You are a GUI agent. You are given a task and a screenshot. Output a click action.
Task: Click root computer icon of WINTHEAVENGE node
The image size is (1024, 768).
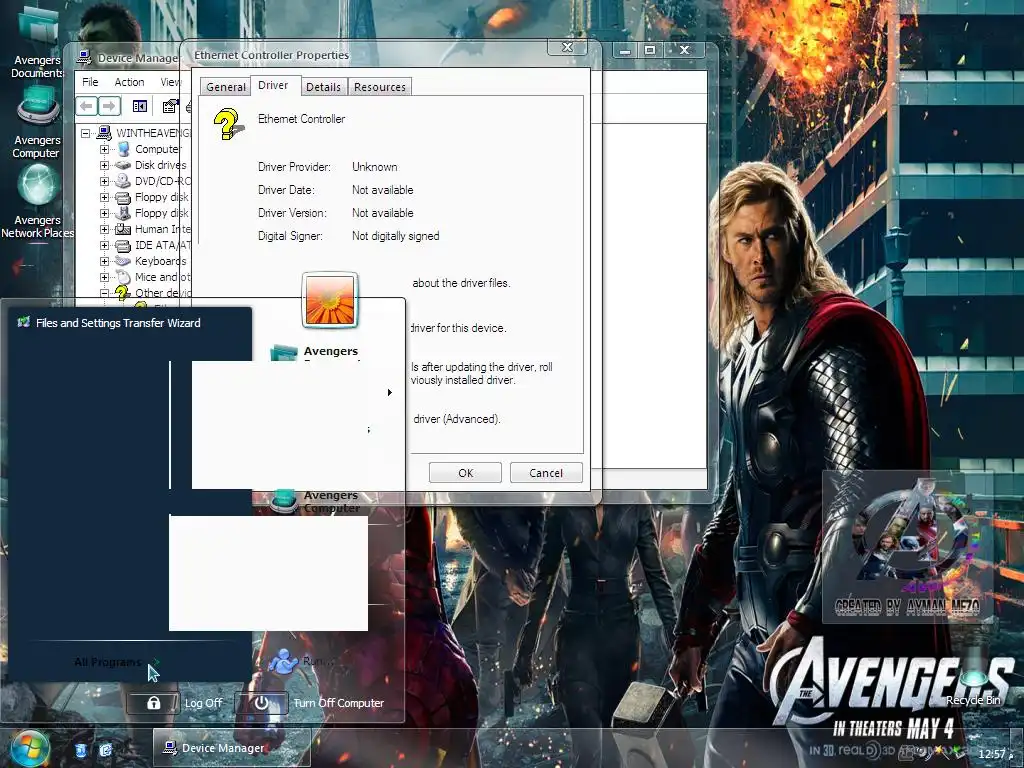click(104, 133)
